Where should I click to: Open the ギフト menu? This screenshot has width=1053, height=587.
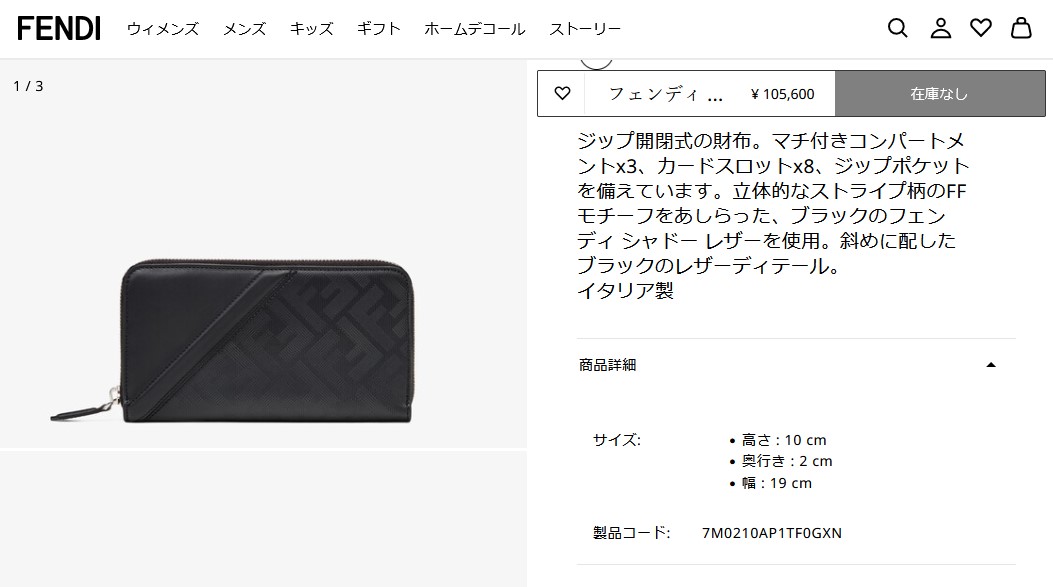[379, 29]
